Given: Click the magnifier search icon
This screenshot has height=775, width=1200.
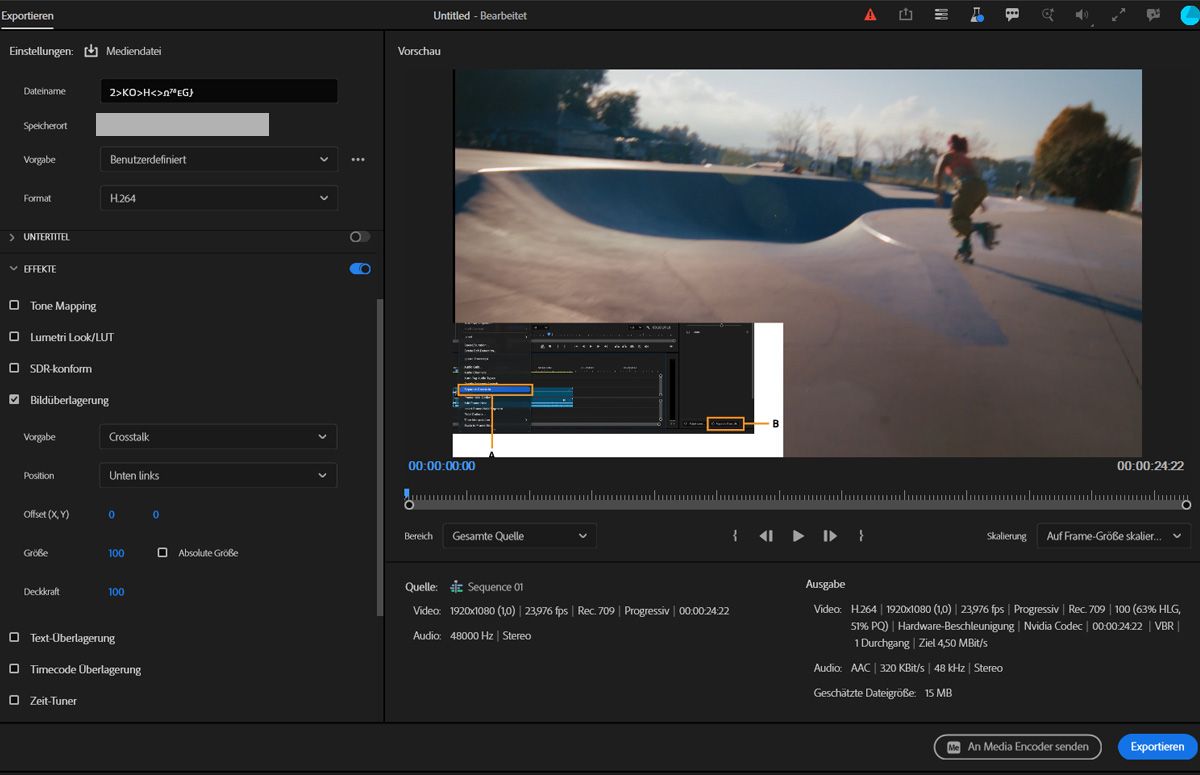Looking at the screenshot, I should (1048, 15).
